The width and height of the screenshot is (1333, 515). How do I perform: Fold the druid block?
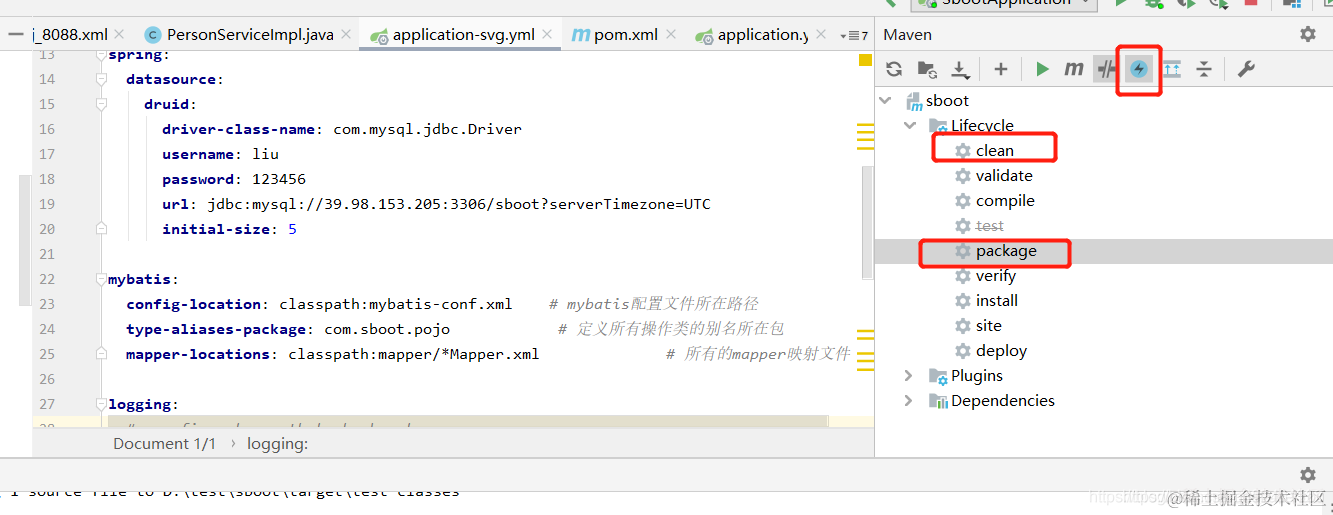pos(101,104)
